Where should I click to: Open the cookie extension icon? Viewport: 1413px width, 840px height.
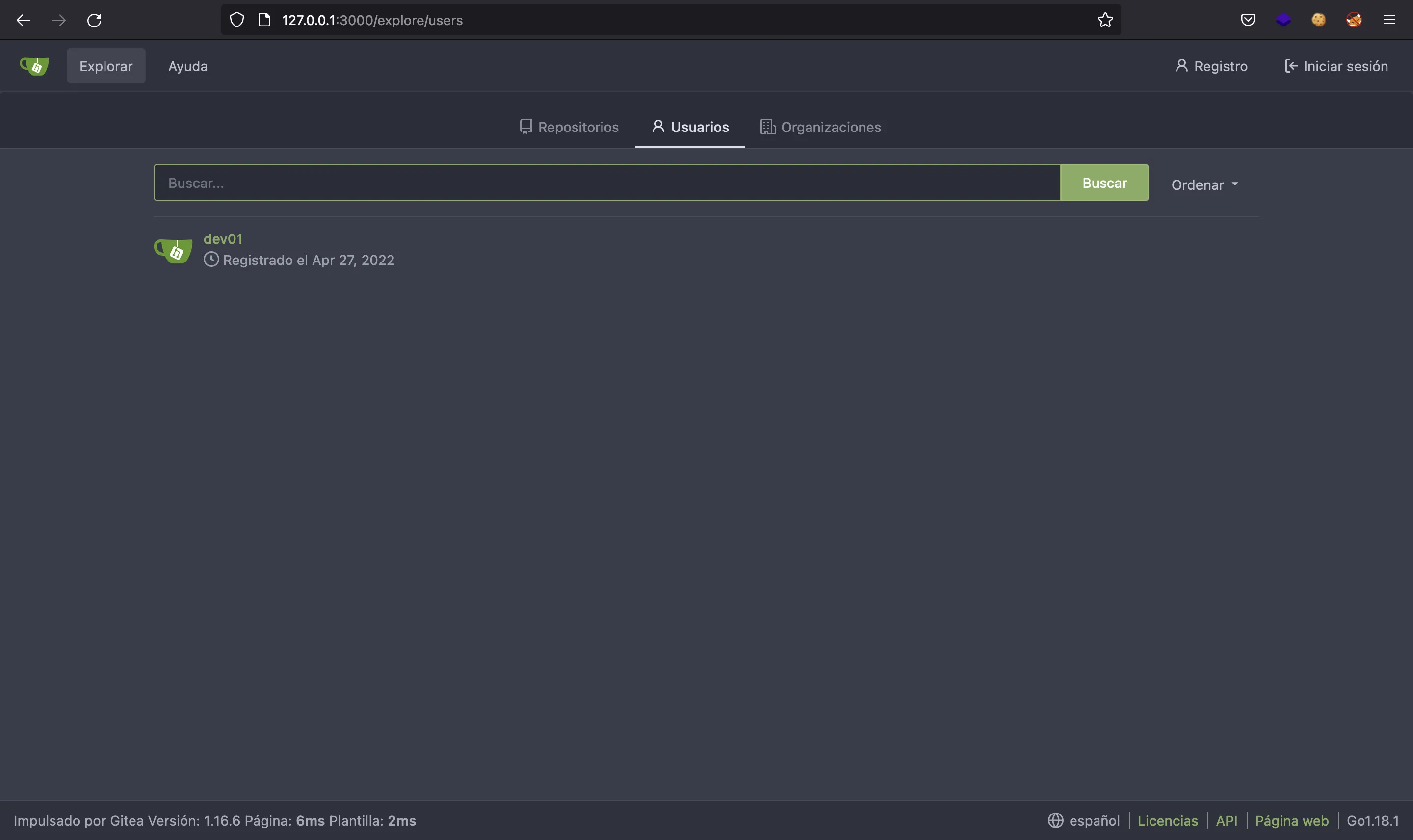tap(1318, 21)
